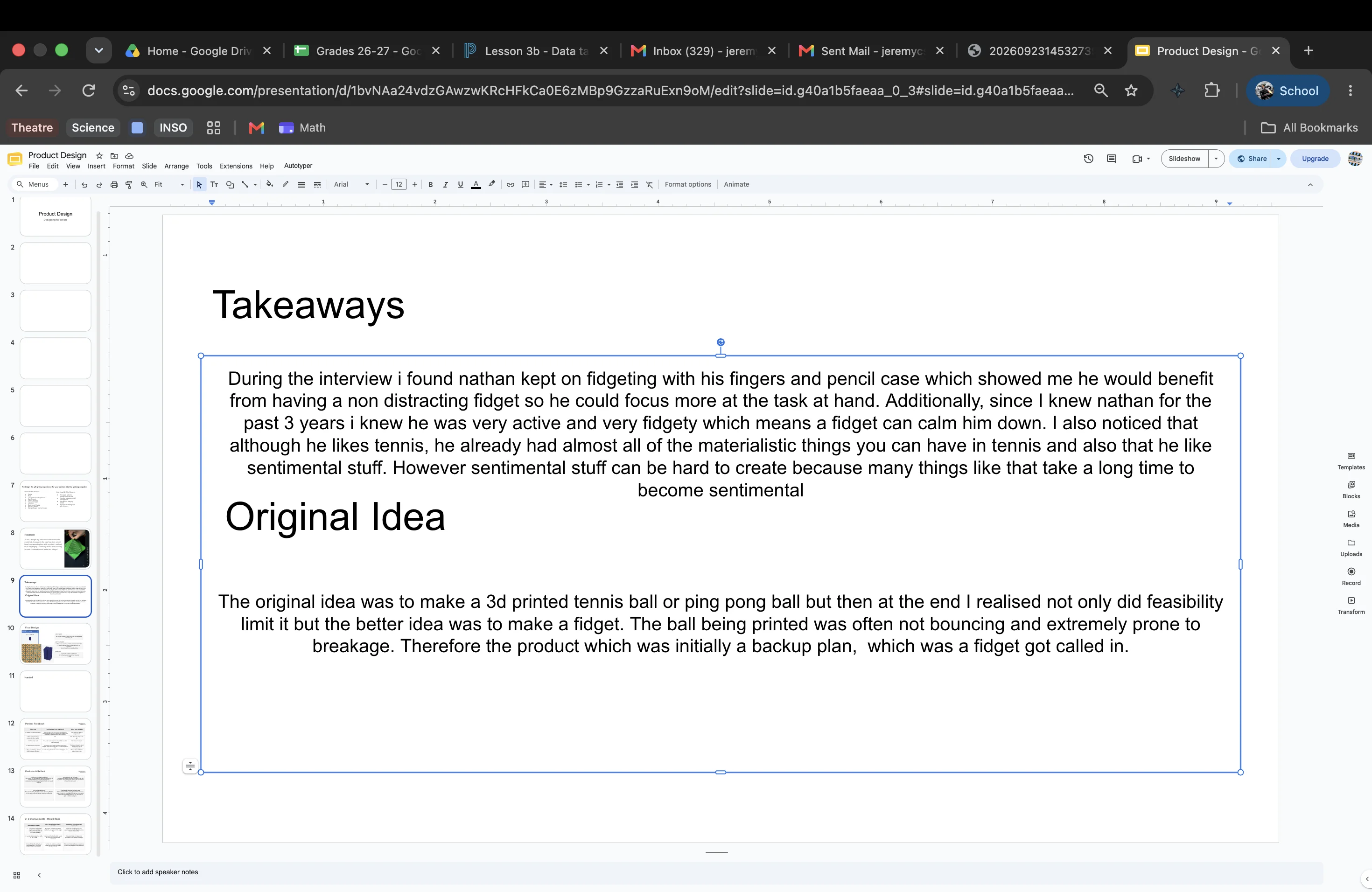
Task: Expand the Share options arrow
Action: coord(1279,159)
